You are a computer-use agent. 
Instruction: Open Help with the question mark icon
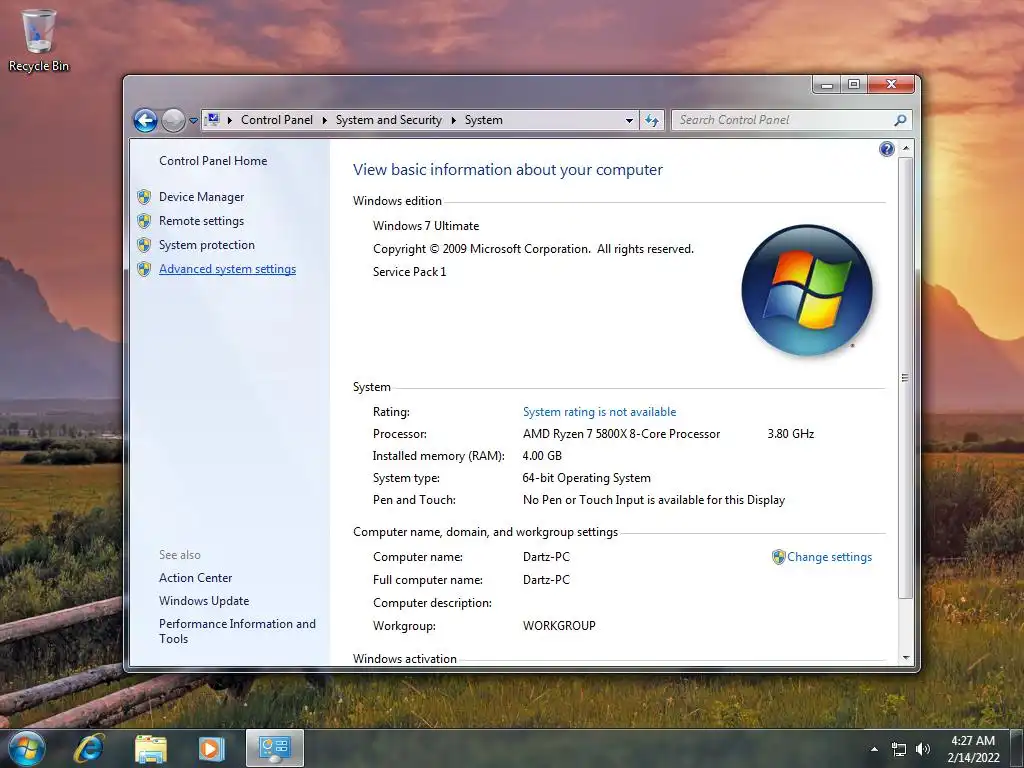(886, 150)
